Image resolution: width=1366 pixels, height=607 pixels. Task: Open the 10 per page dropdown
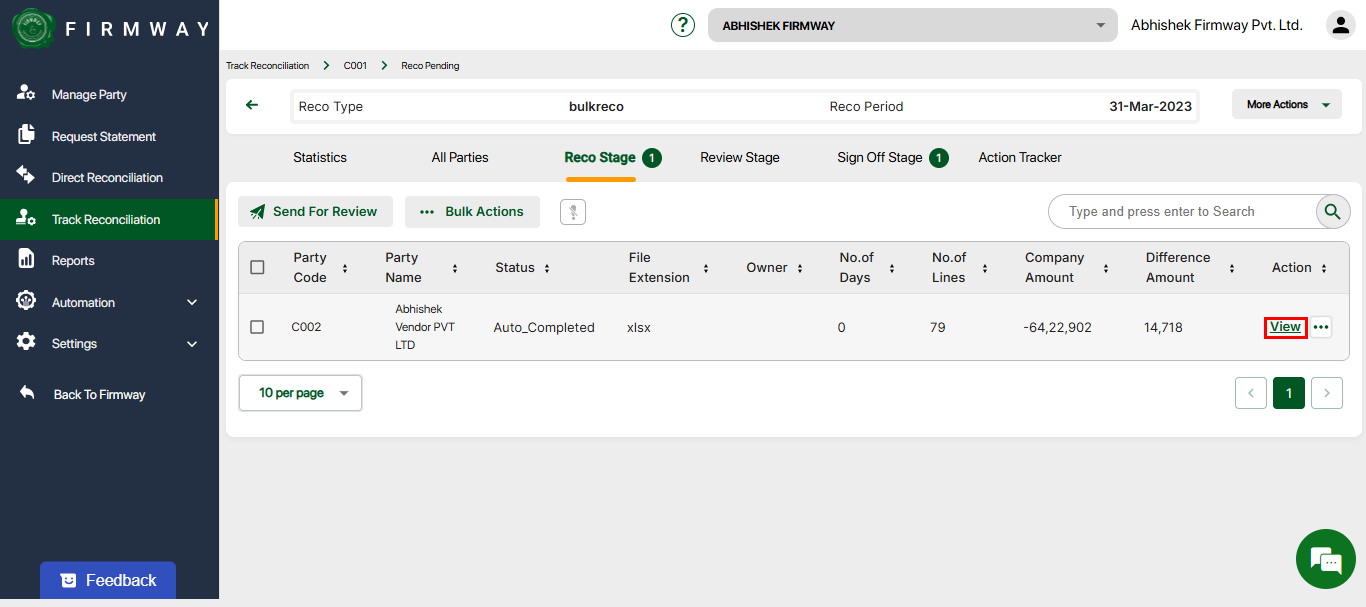tap(300, 393)
